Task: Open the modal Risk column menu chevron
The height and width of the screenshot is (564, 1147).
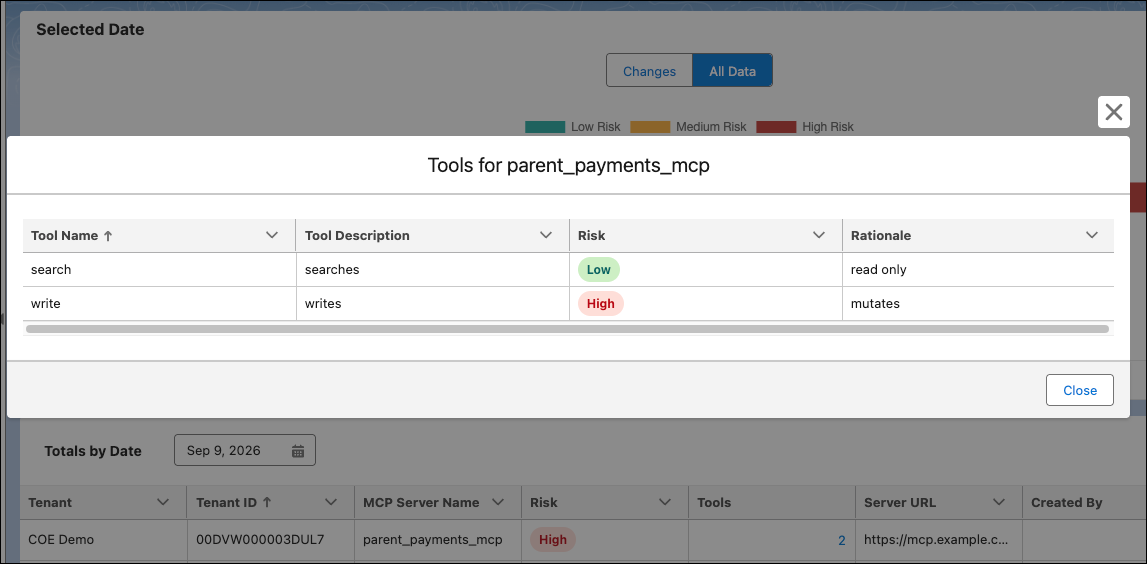Action: (x=819, y=235)
